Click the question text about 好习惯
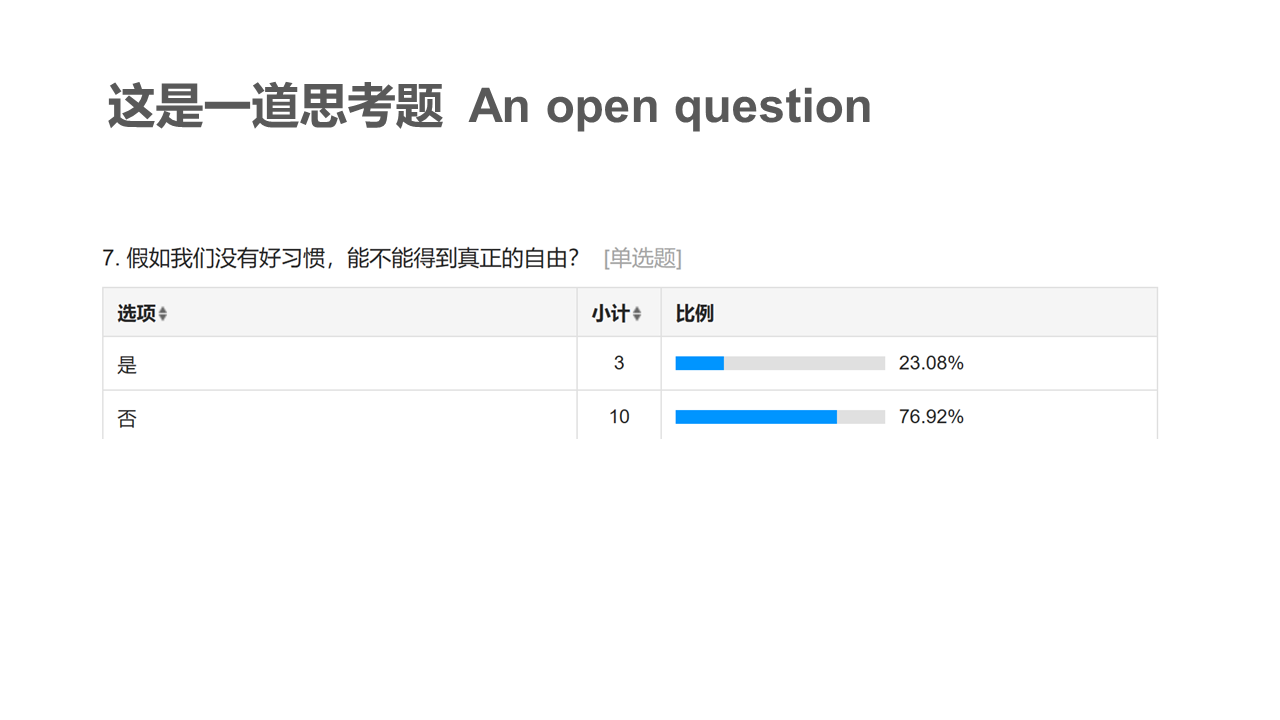The image size is (1280, 720). pos(352,258)
